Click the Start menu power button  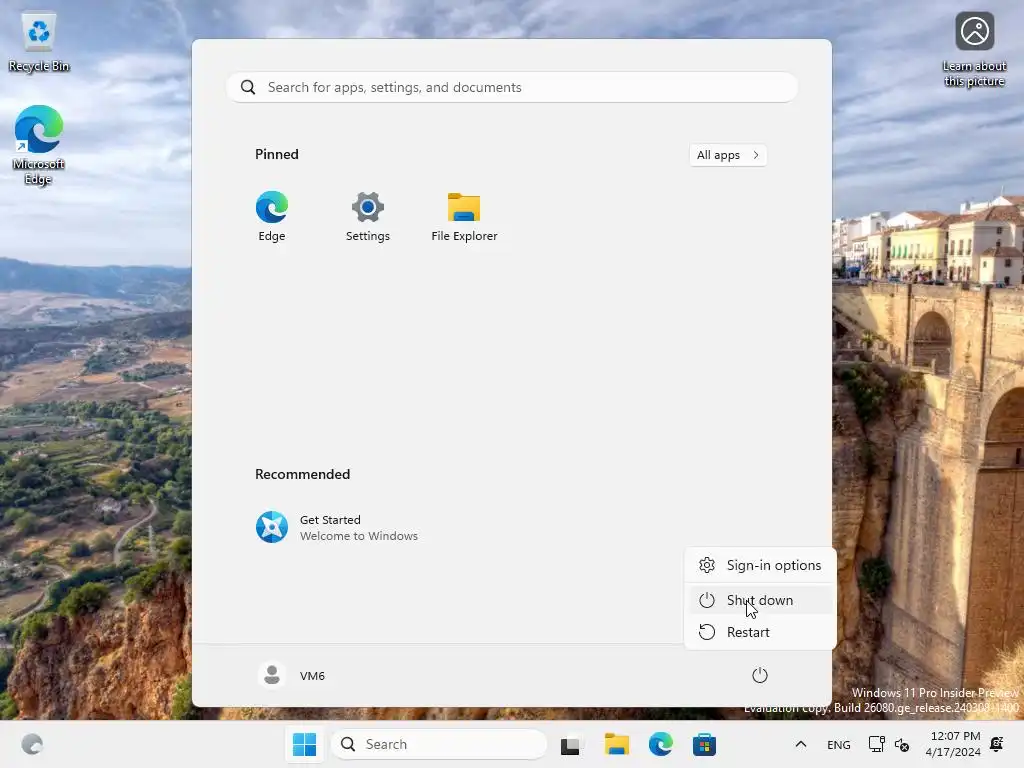coord(760,675)
